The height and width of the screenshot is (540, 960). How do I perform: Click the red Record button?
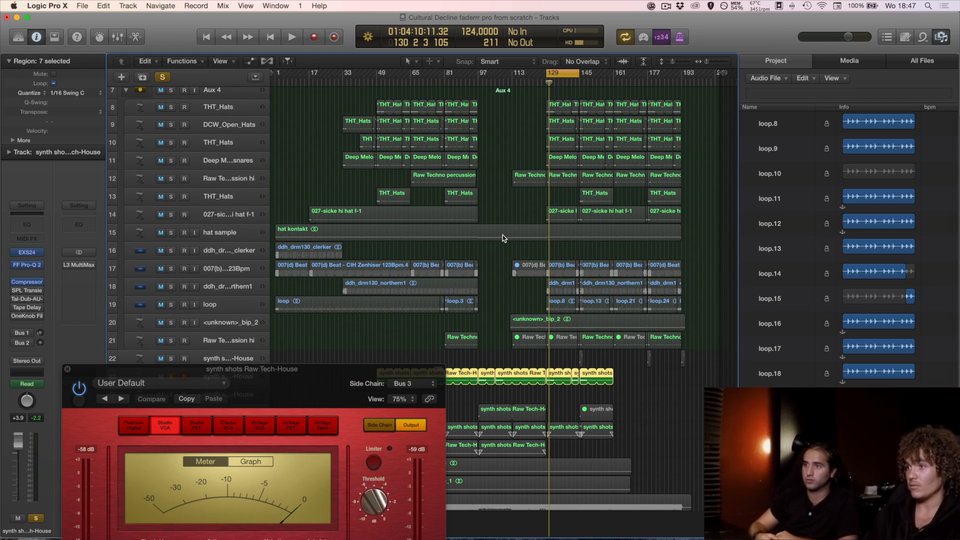tap(313, 37)
